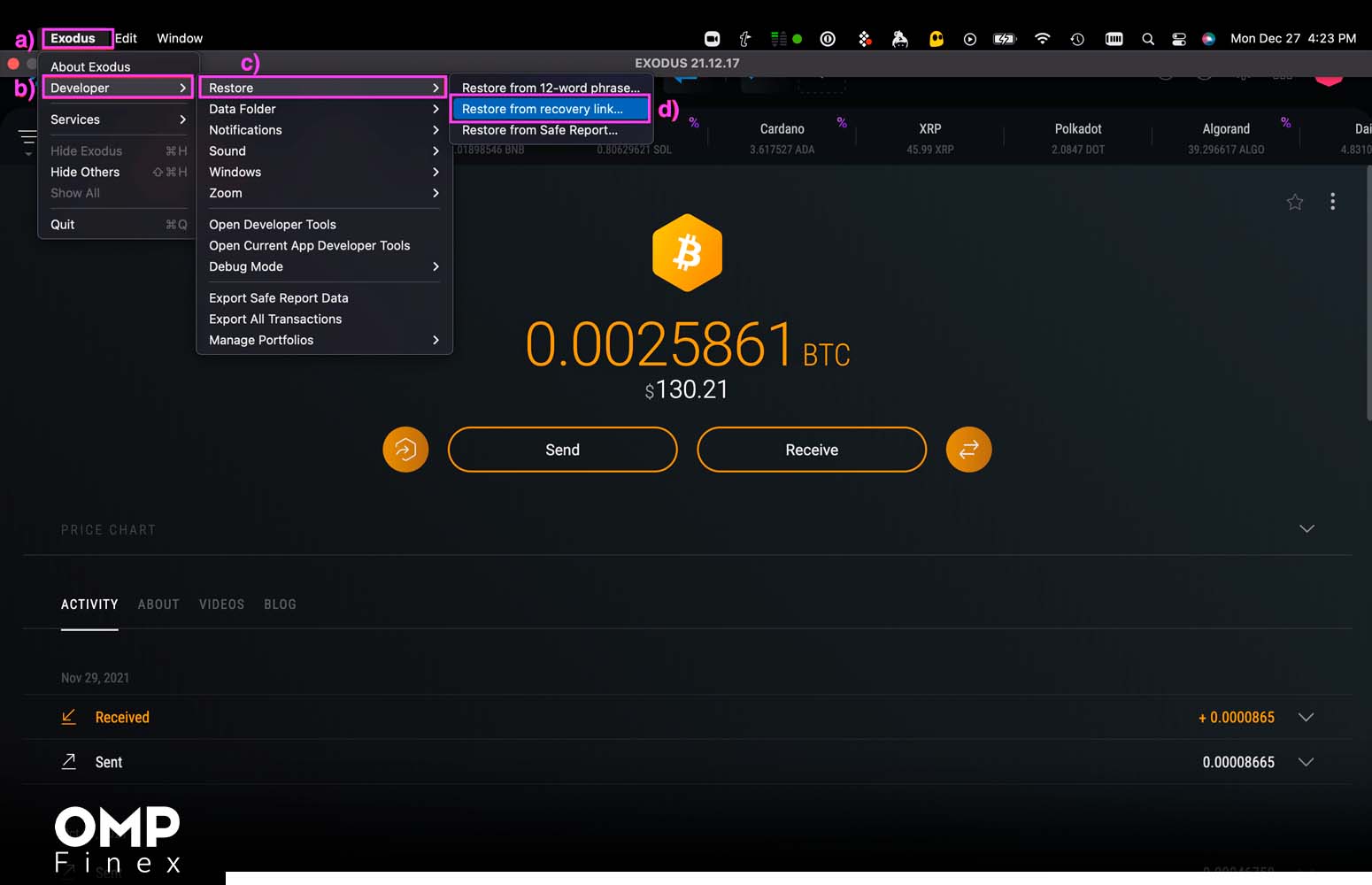Select Open Current App Developer Tools
This screenshot has width=1372, height=885.
[x=323, y=245]
